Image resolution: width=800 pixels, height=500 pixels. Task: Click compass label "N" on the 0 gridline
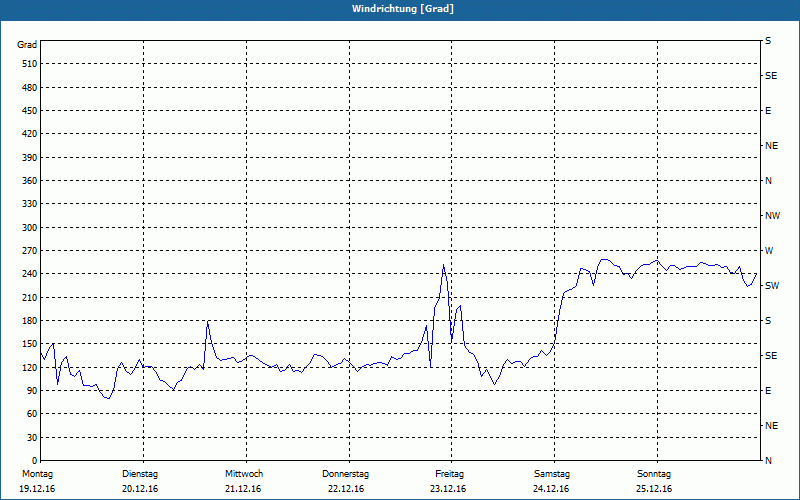point(769,461)
